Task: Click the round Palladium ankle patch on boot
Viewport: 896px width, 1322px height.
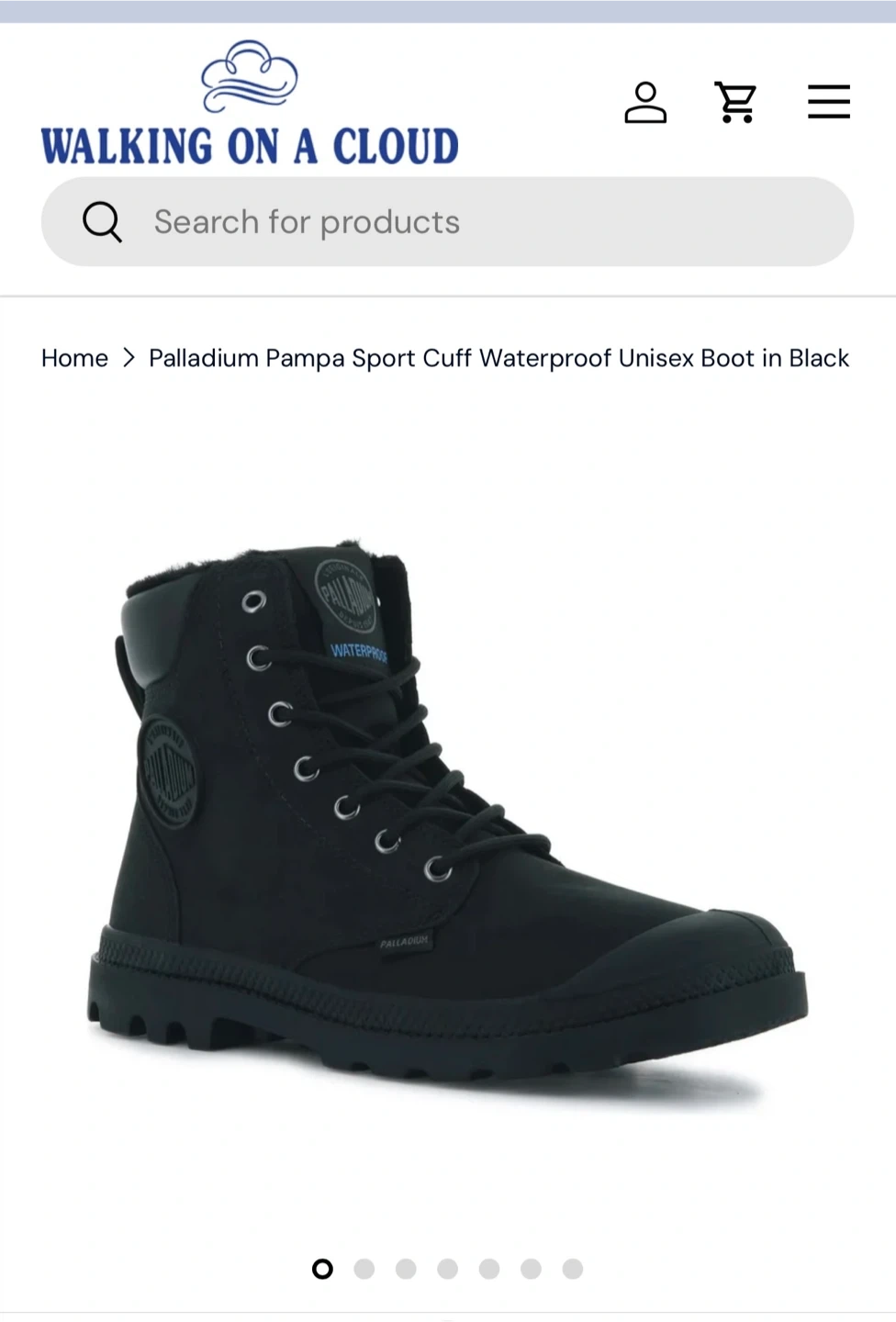Action: [x=168, y=771]
